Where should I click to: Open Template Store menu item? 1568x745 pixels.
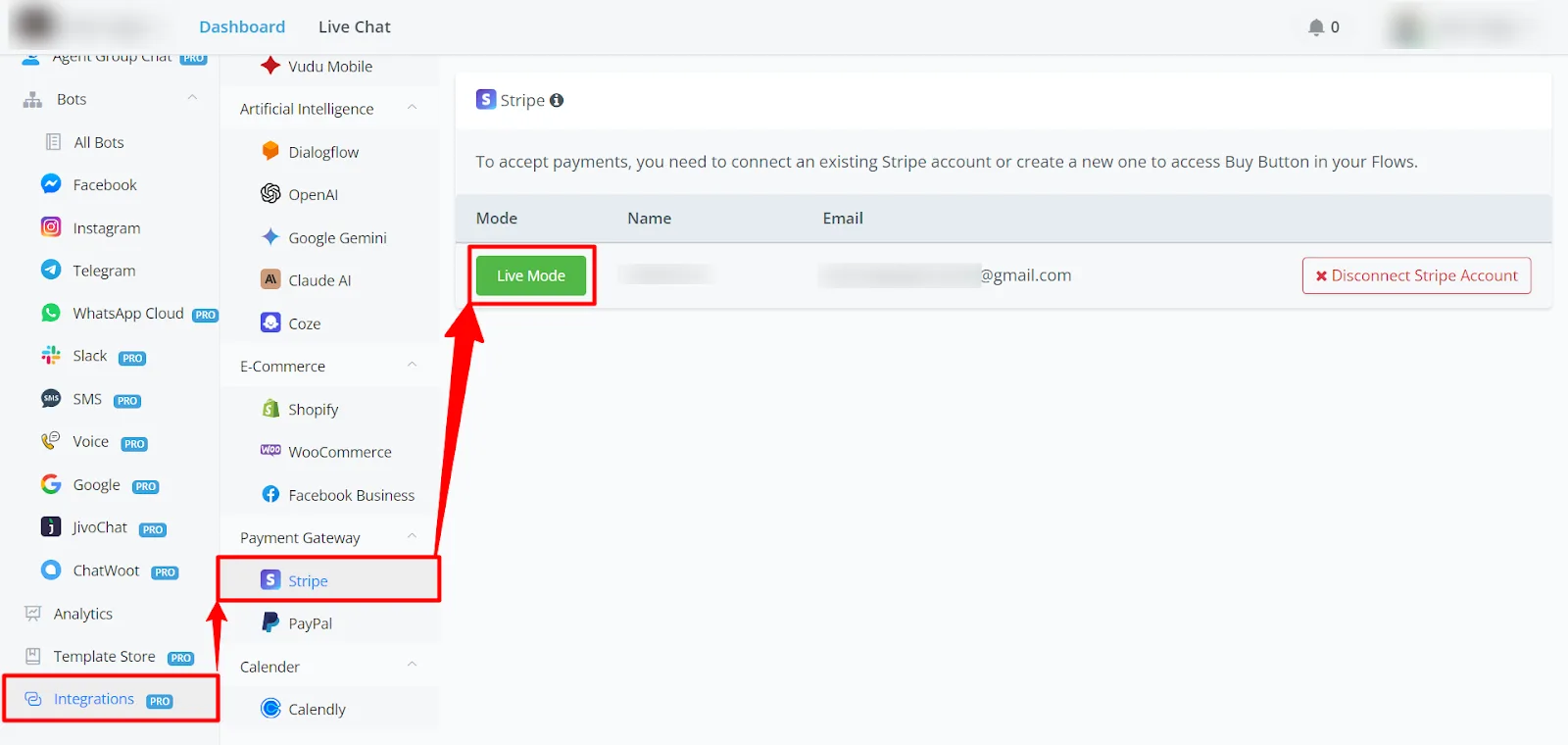tap(105, 656)
